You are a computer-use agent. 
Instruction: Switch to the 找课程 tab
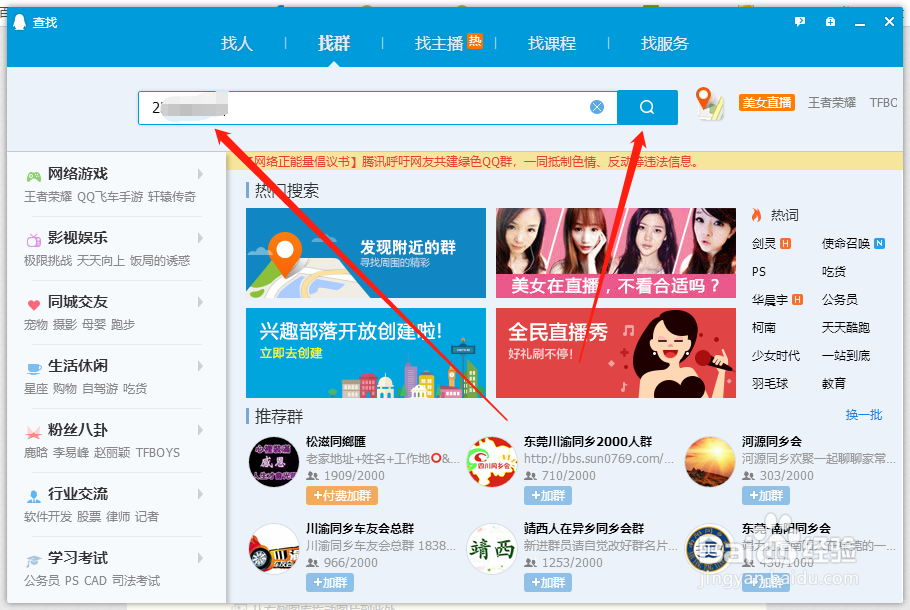click(552, 43)
